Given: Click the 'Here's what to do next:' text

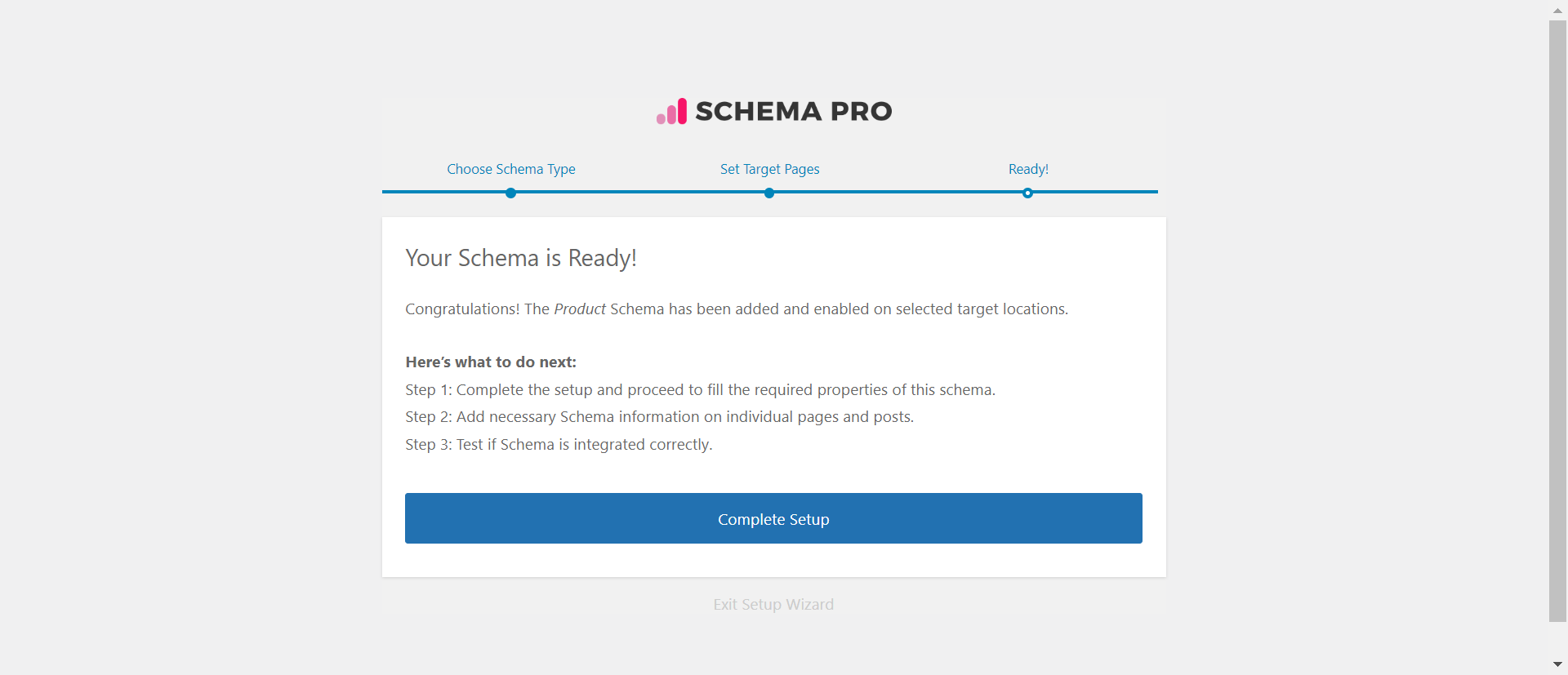Looking at the screenshot, I should coord(491,362).
